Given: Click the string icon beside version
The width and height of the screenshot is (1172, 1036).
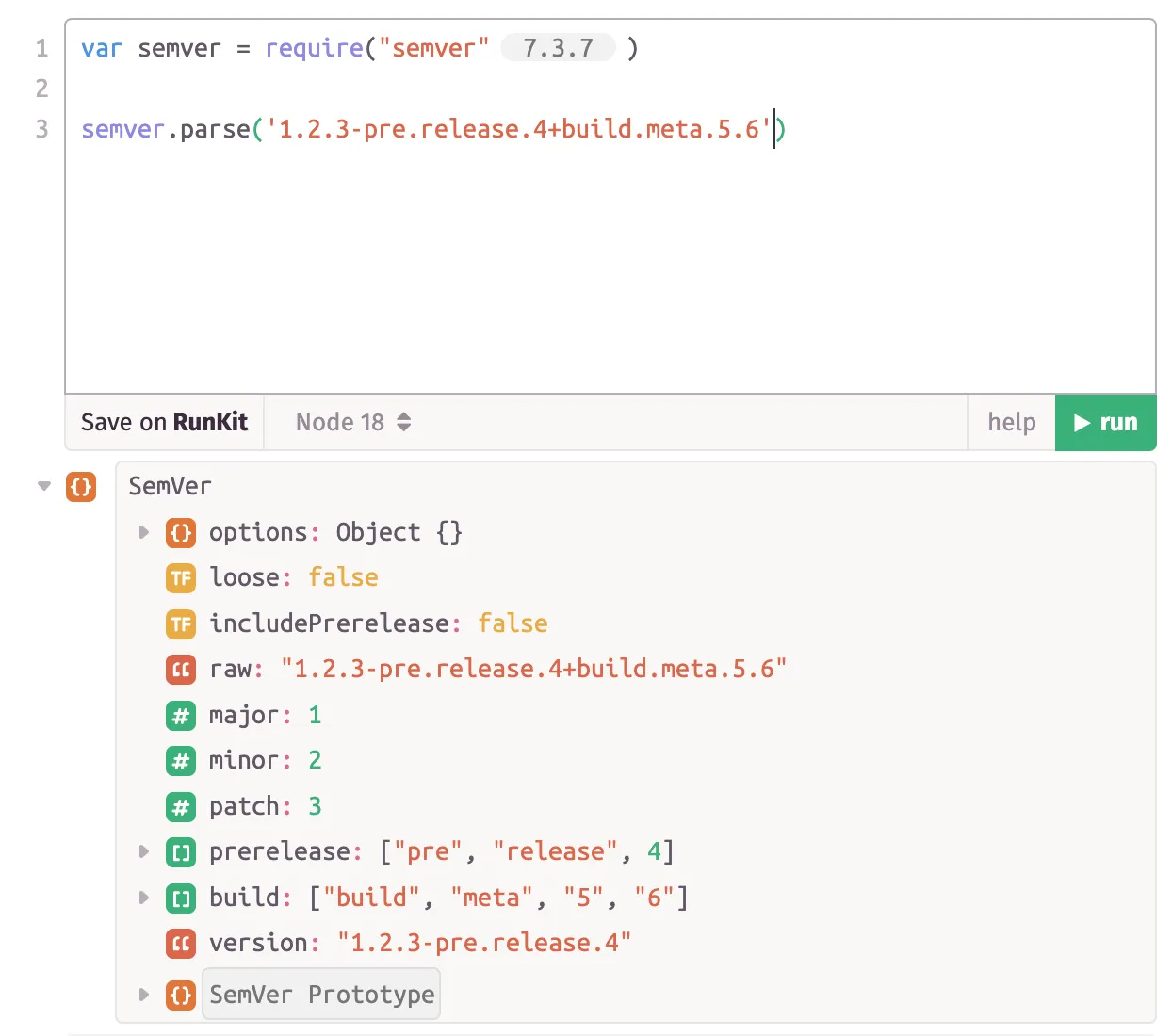Looking at the screenshot, I should coord(180,943).
